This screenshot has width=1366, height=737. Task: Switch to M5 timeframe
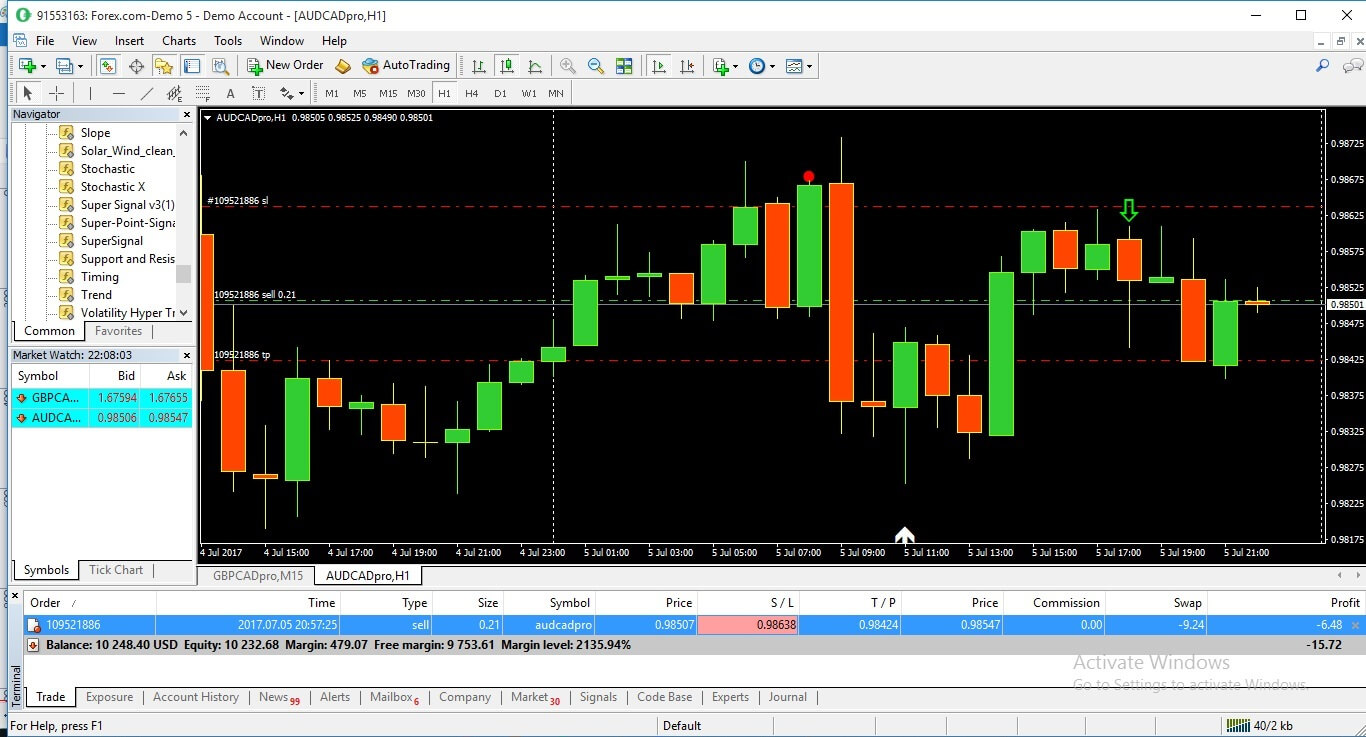tap(360, 93)
